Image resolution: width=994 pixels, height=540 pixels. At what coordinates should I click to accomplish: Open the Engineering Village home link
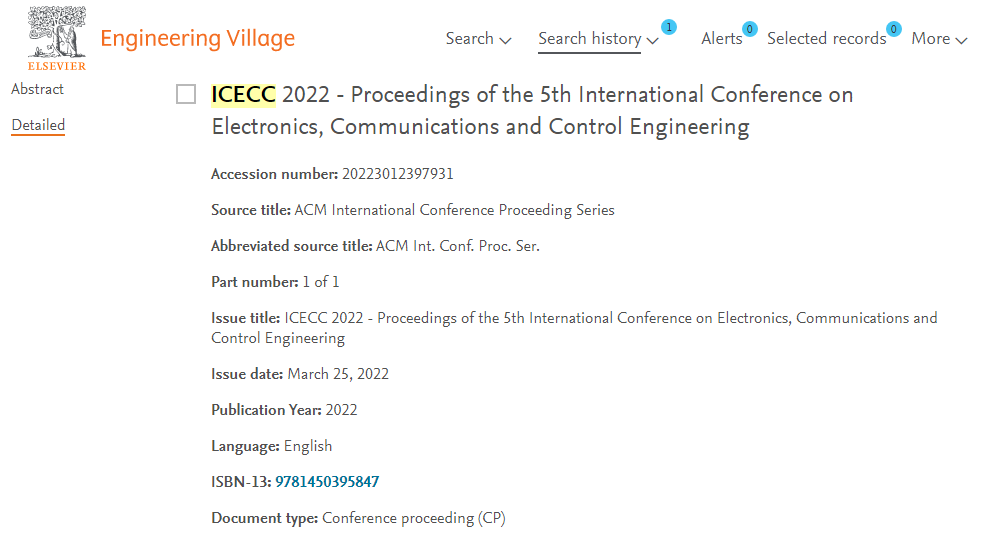point(197,39)
